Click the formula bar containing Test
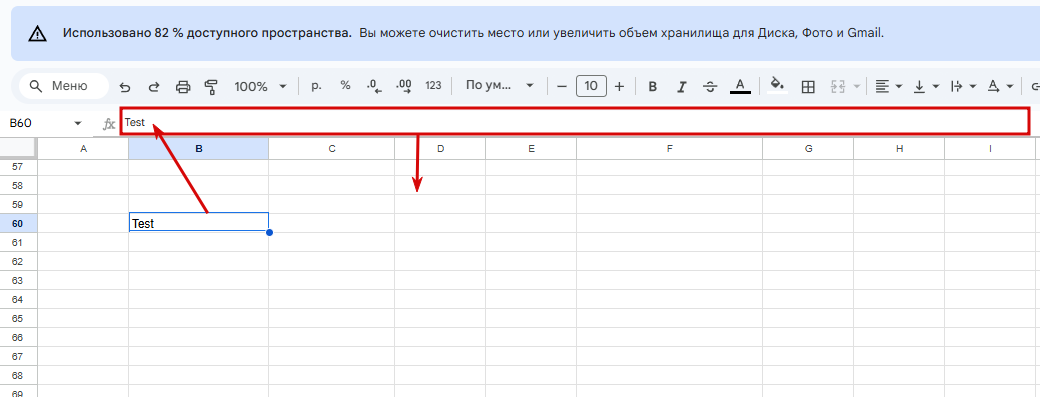This screenshot has width=1040, height=397. click(574, 122)
